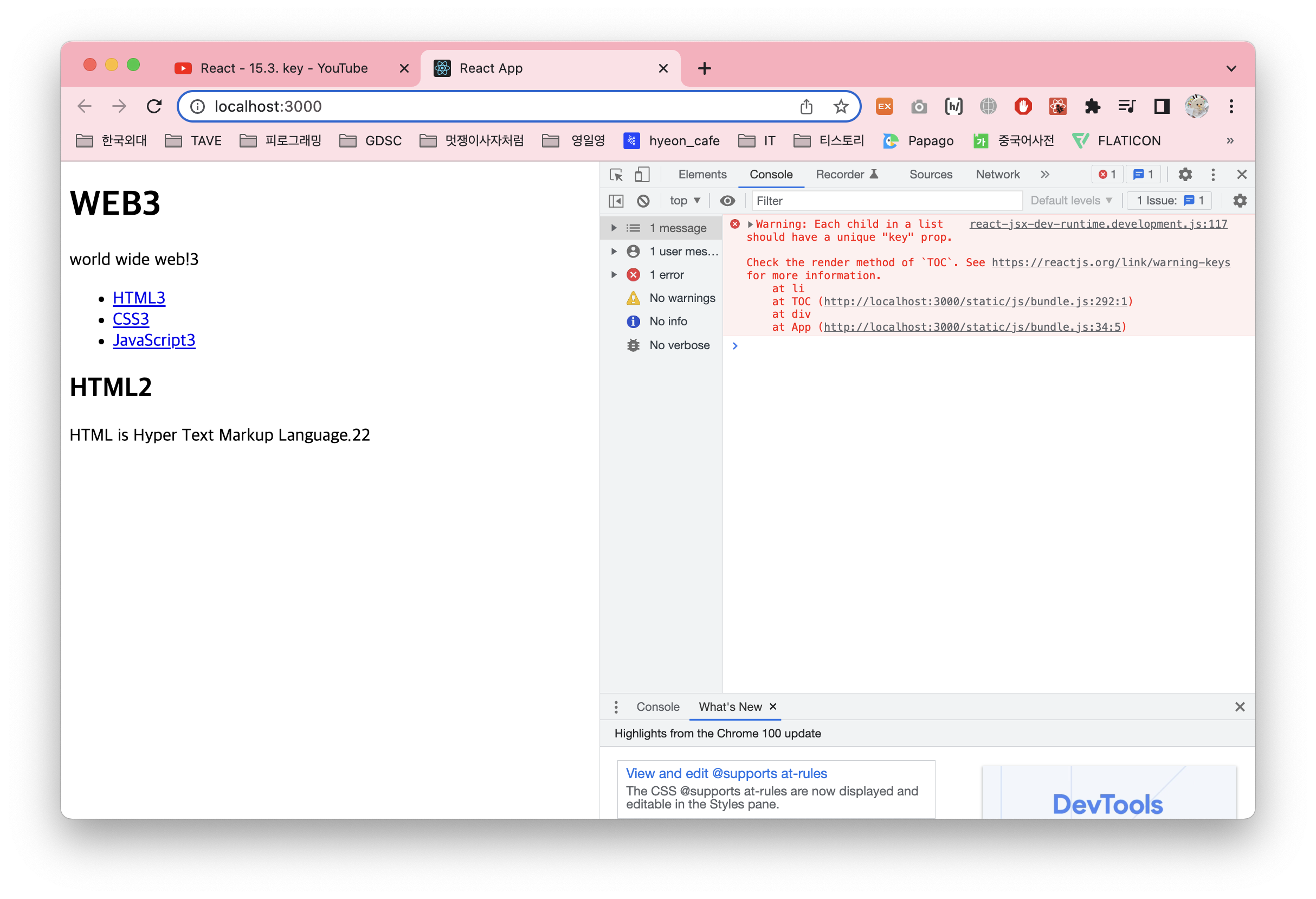Open console settings gear beside Issues
This screenshot has width=1316, height=899.
(1240, 201)
